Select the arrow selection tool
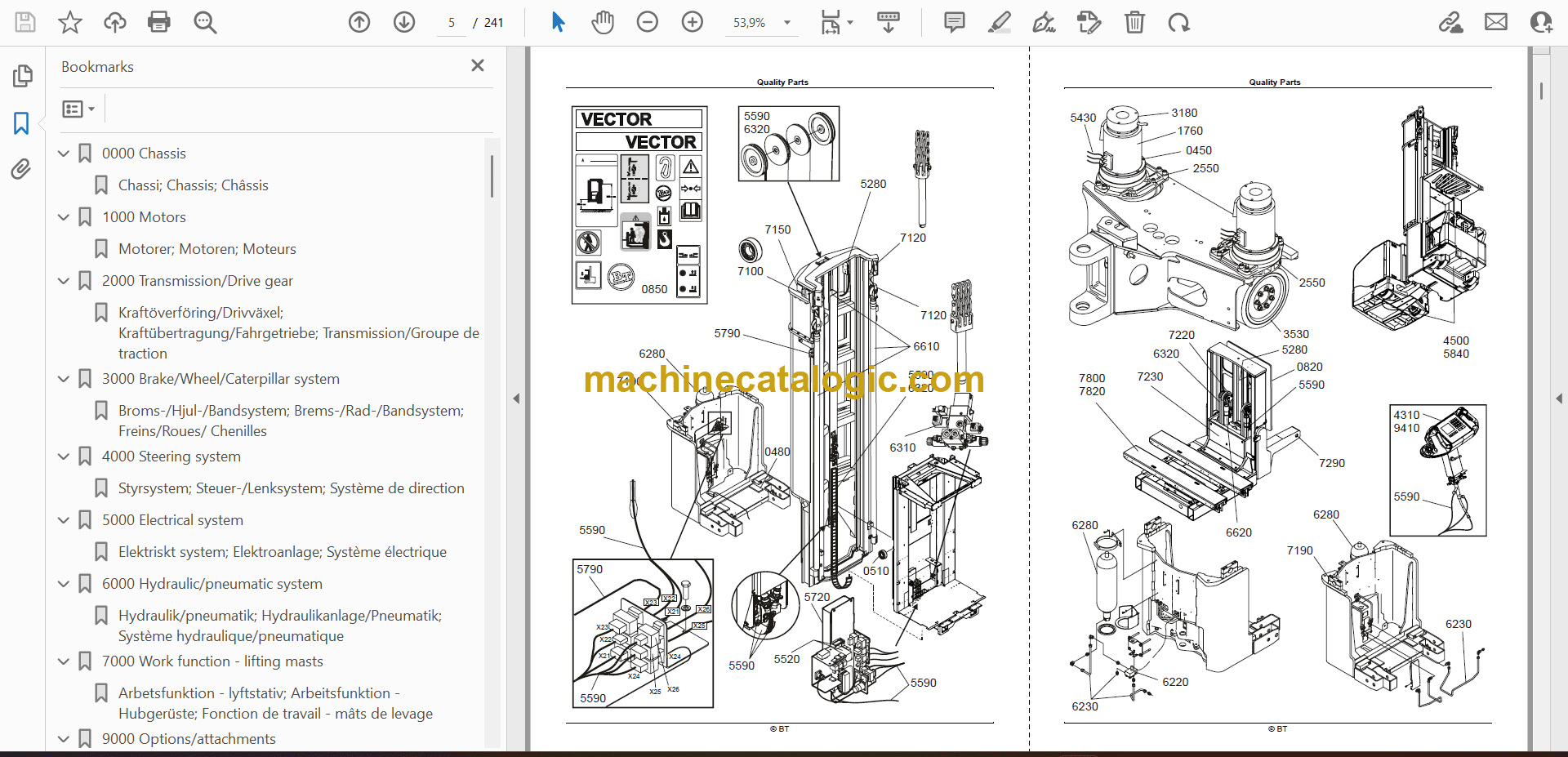1568x757 pixels. 558,22
